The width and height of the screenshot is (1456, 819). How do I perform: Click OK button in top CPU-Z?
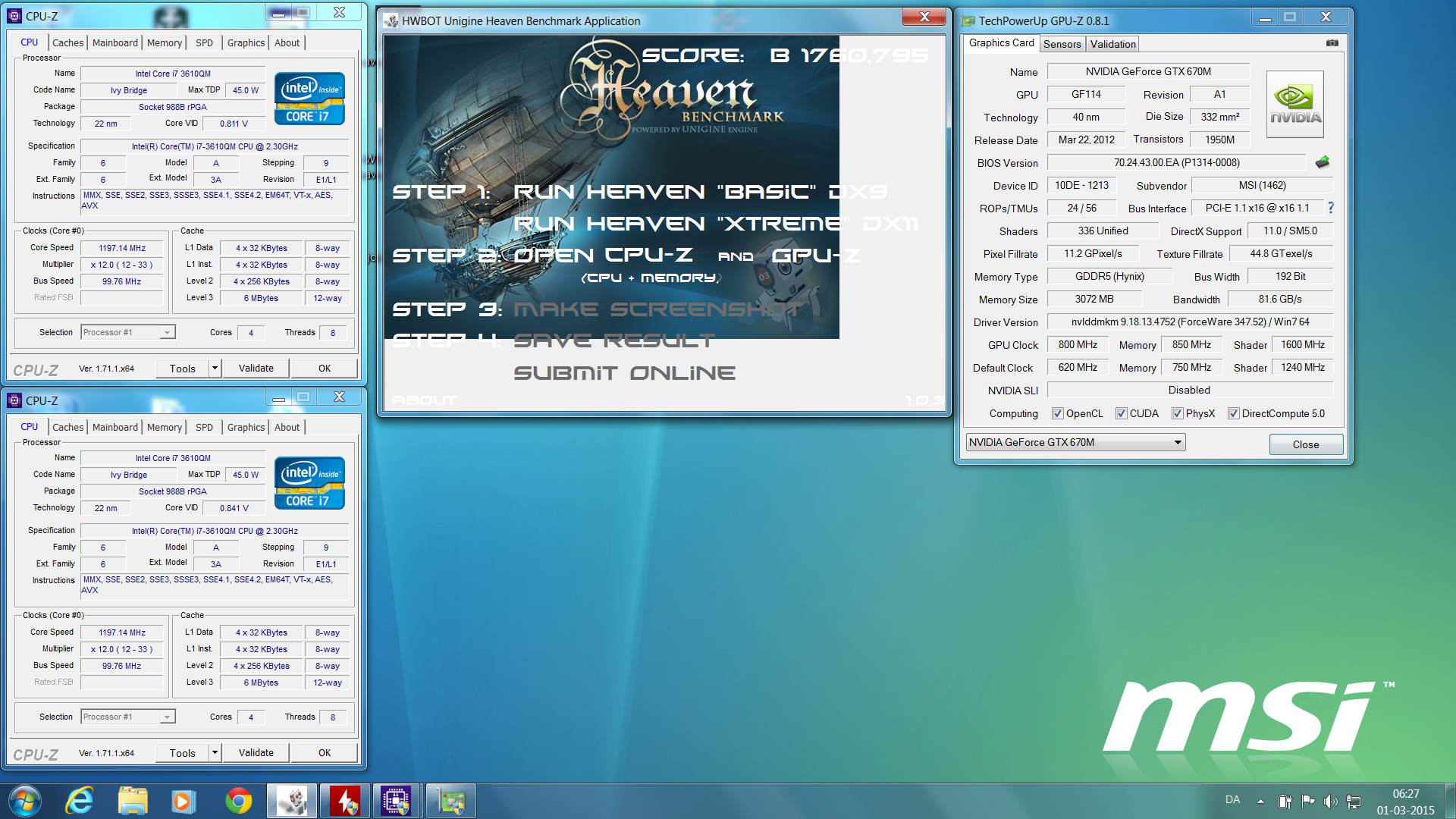pyautogui.click(x=325, y=369)
